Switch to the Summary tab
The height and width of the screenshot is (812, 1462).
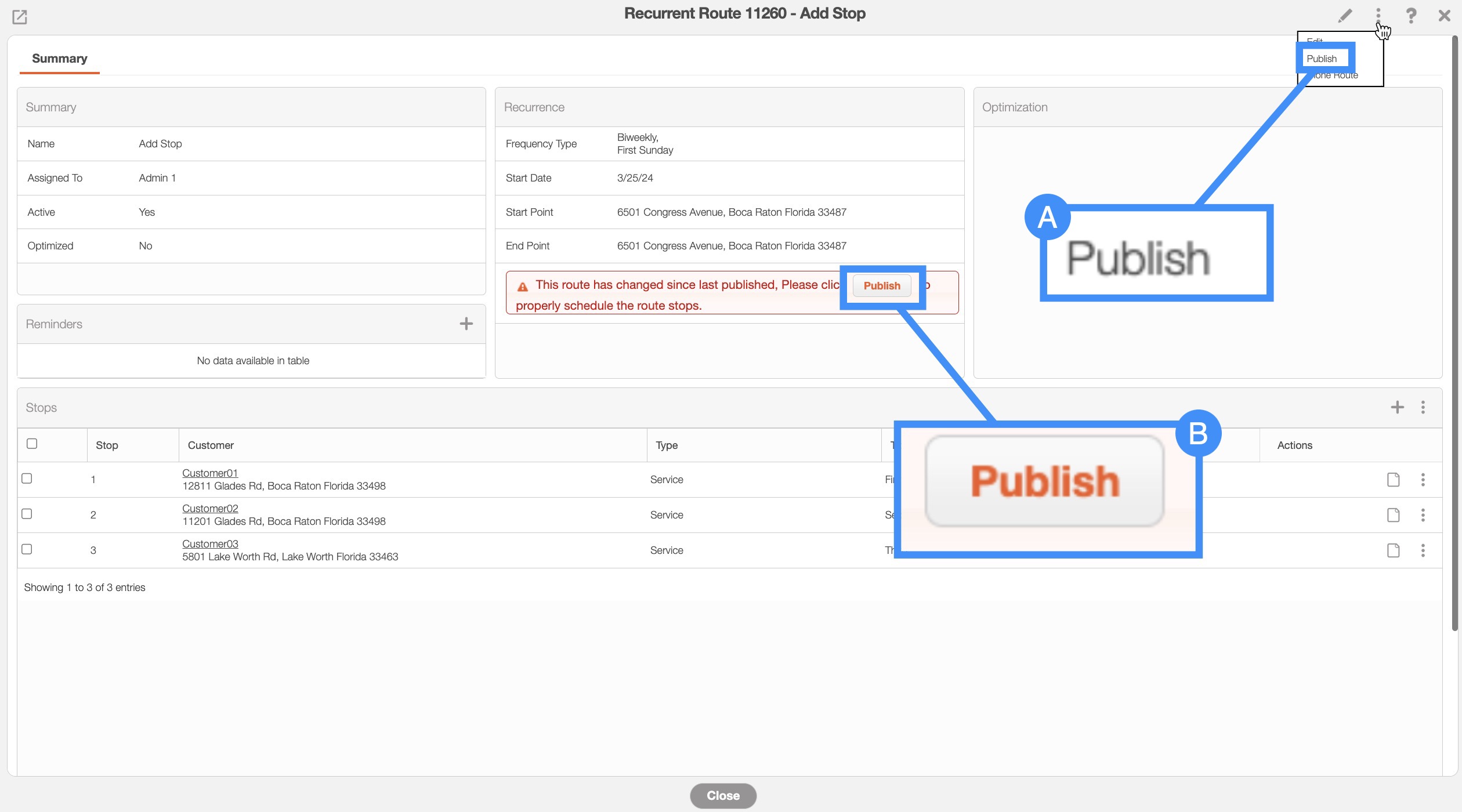tap(59, 59)
